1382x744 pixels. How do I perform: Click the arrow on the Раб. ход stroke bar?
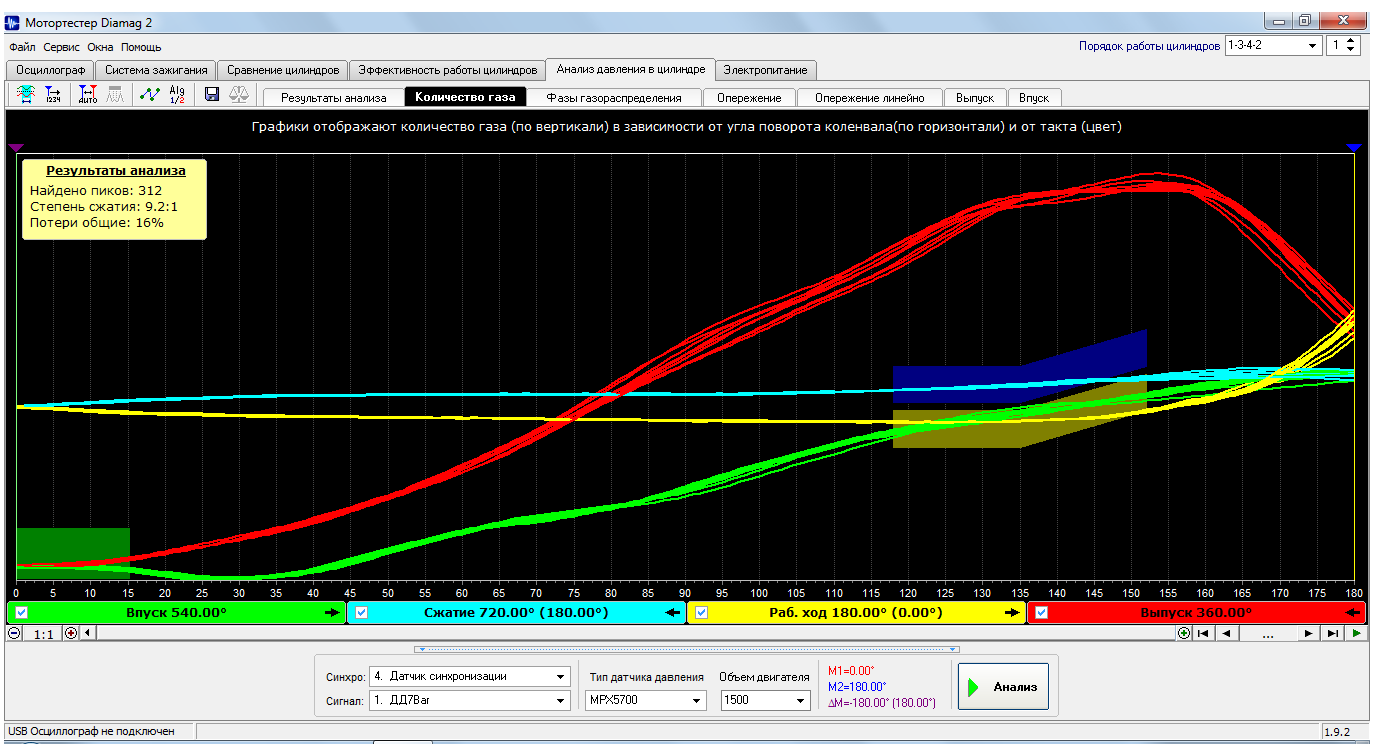click(1013, 613)
